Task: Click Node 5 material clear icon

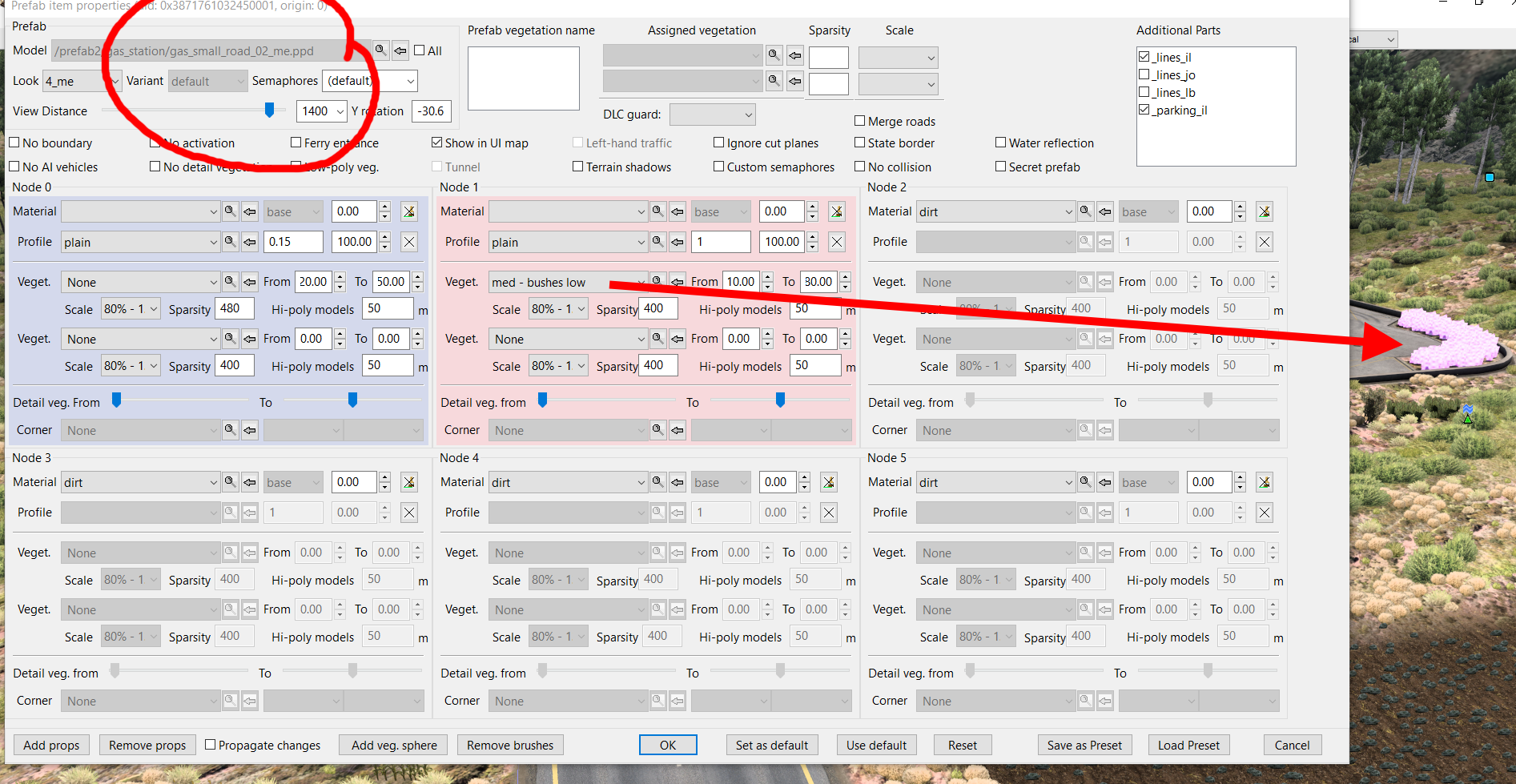Action: click(x=1265, y=482)
